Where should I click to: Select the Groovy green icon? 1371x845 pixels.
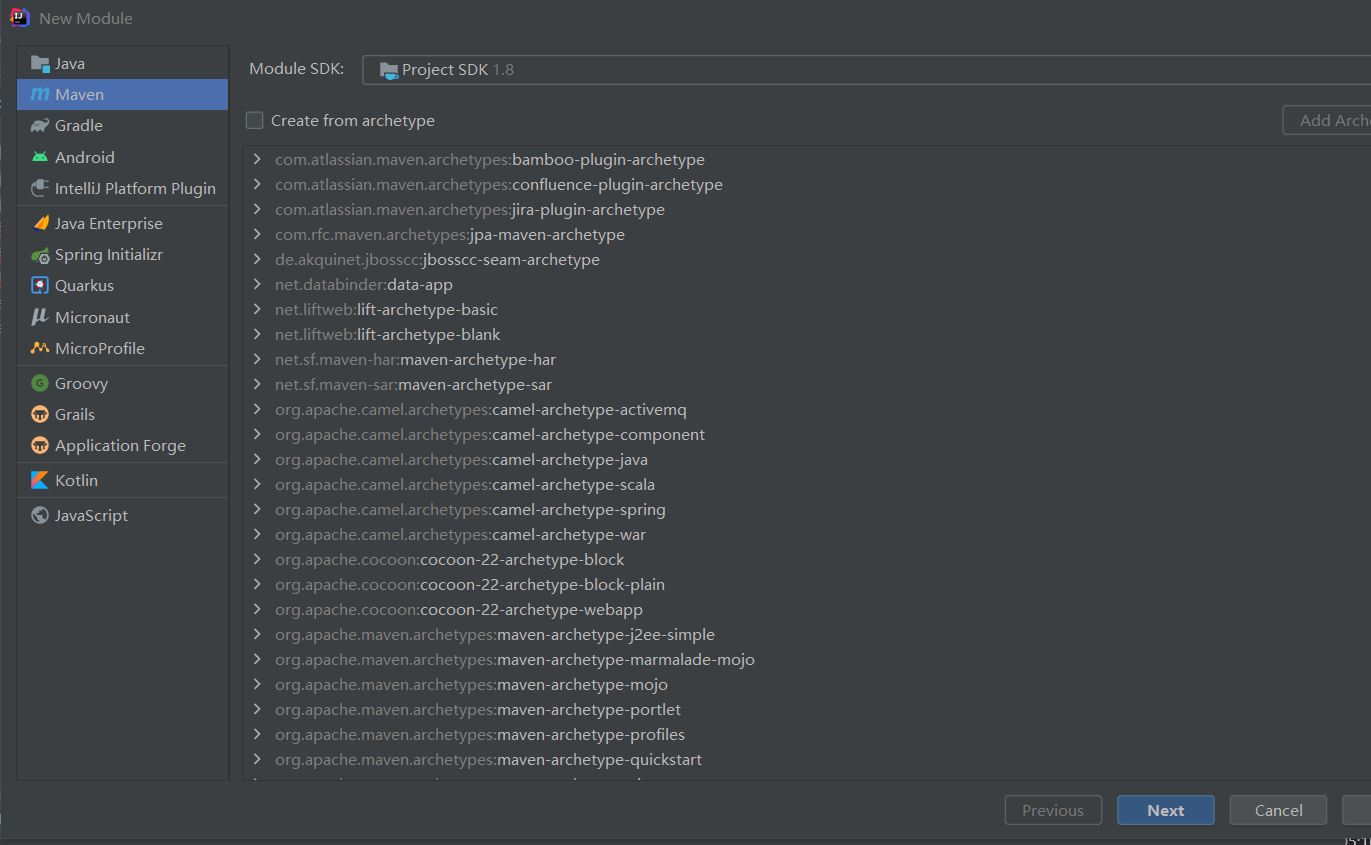(x=40, y=383)
